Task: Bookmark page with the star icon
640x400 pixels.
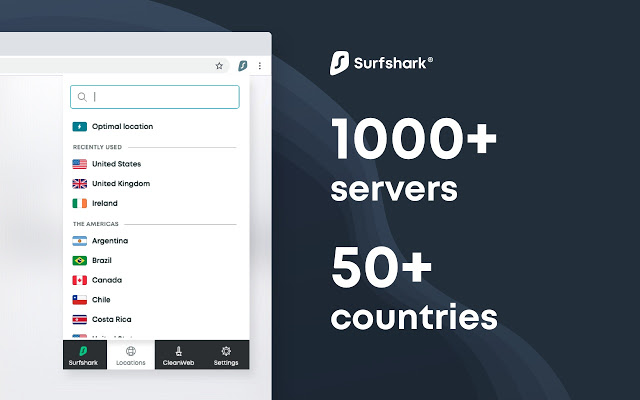Action: [x=219, y=66]
